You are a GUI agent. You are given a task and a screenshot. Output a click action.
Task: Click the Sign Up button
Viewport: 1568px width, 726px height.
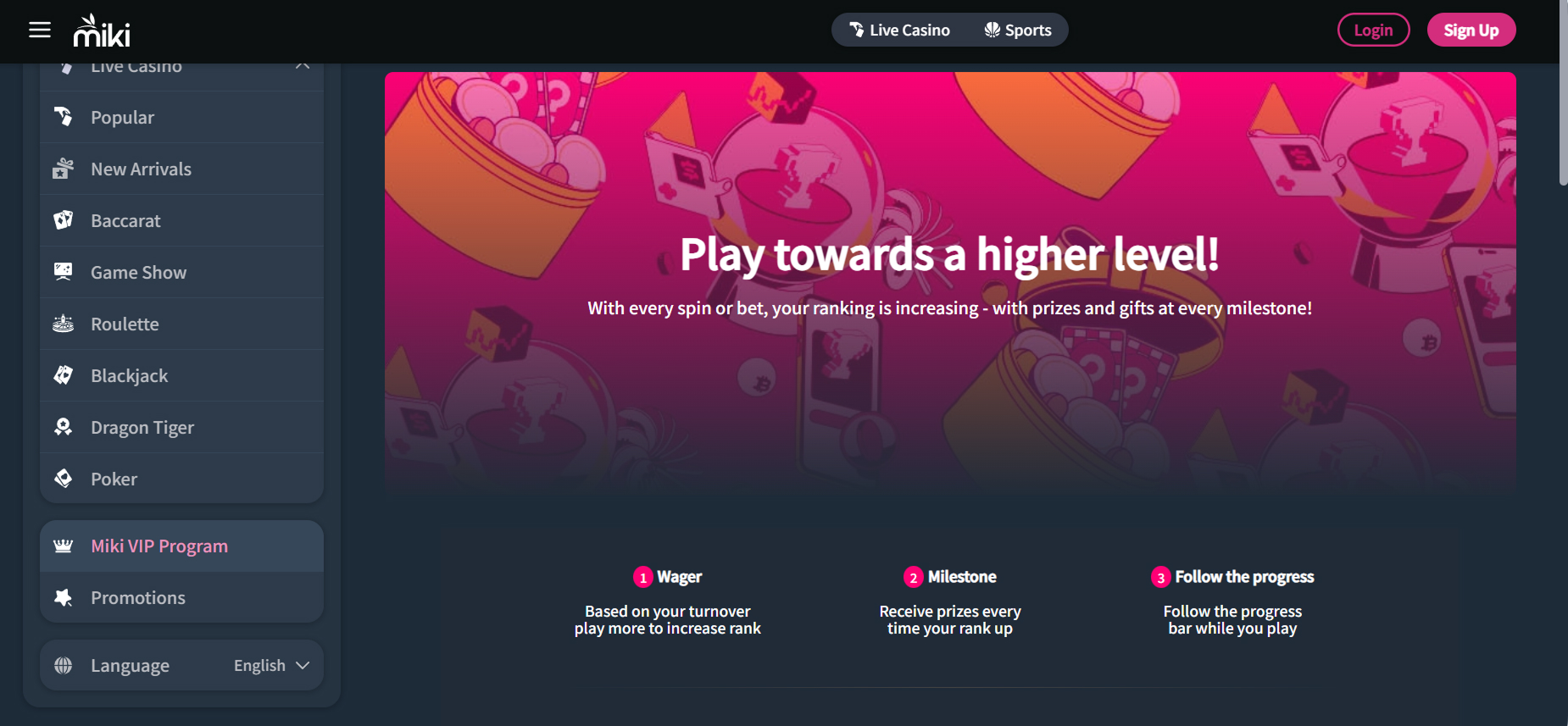(1471, 30)
